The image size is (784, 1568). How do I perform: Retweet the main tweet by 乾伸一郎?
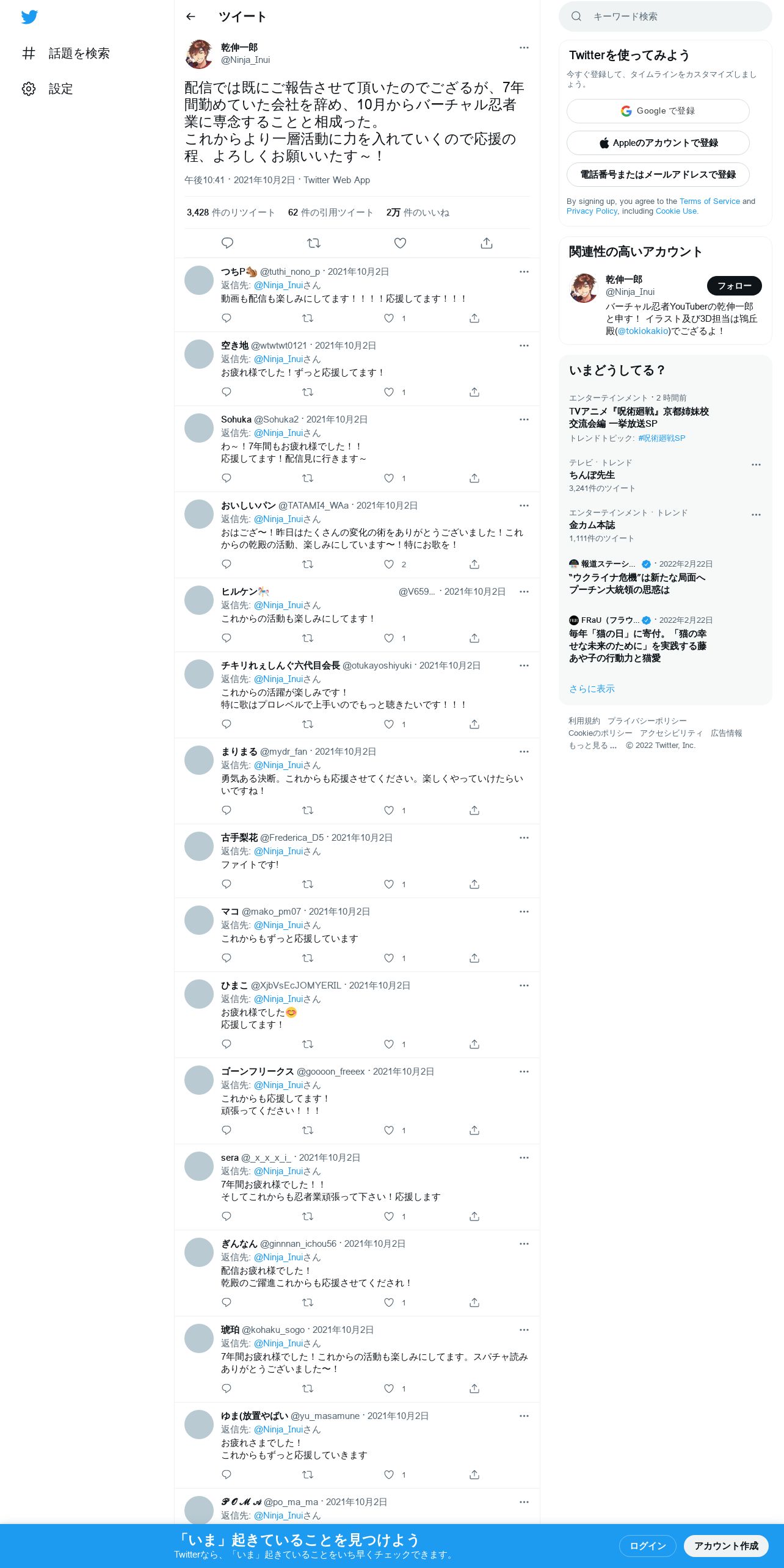pos(314,243)
